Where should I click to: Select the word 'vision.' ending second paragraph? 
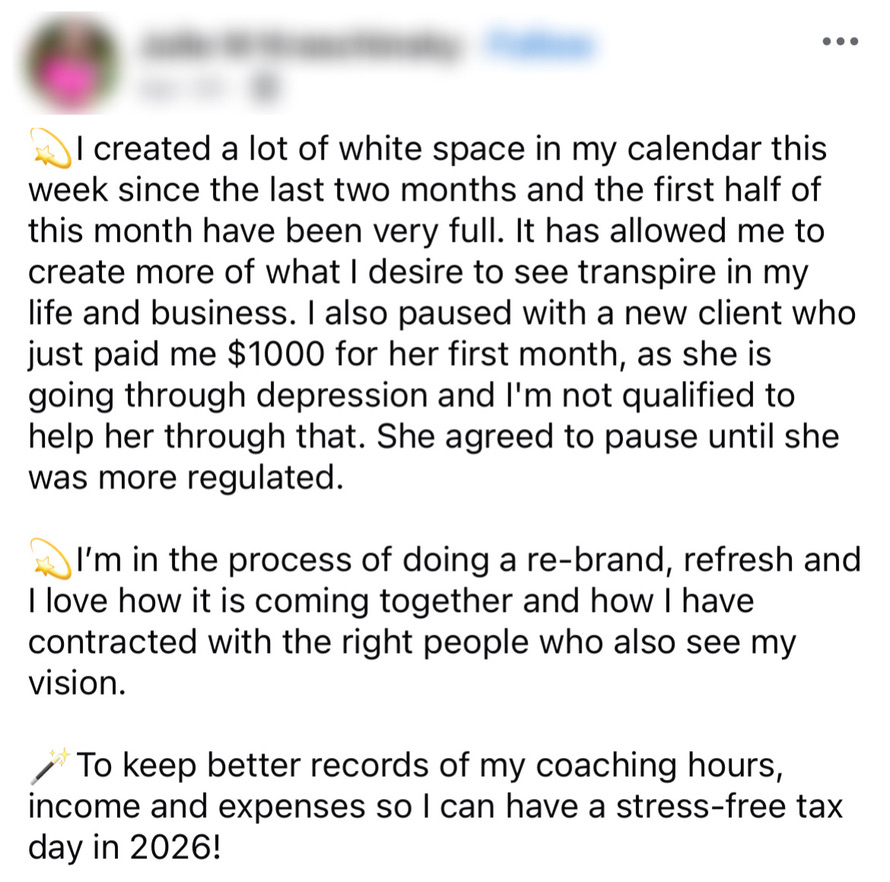(x=77, y=683)
